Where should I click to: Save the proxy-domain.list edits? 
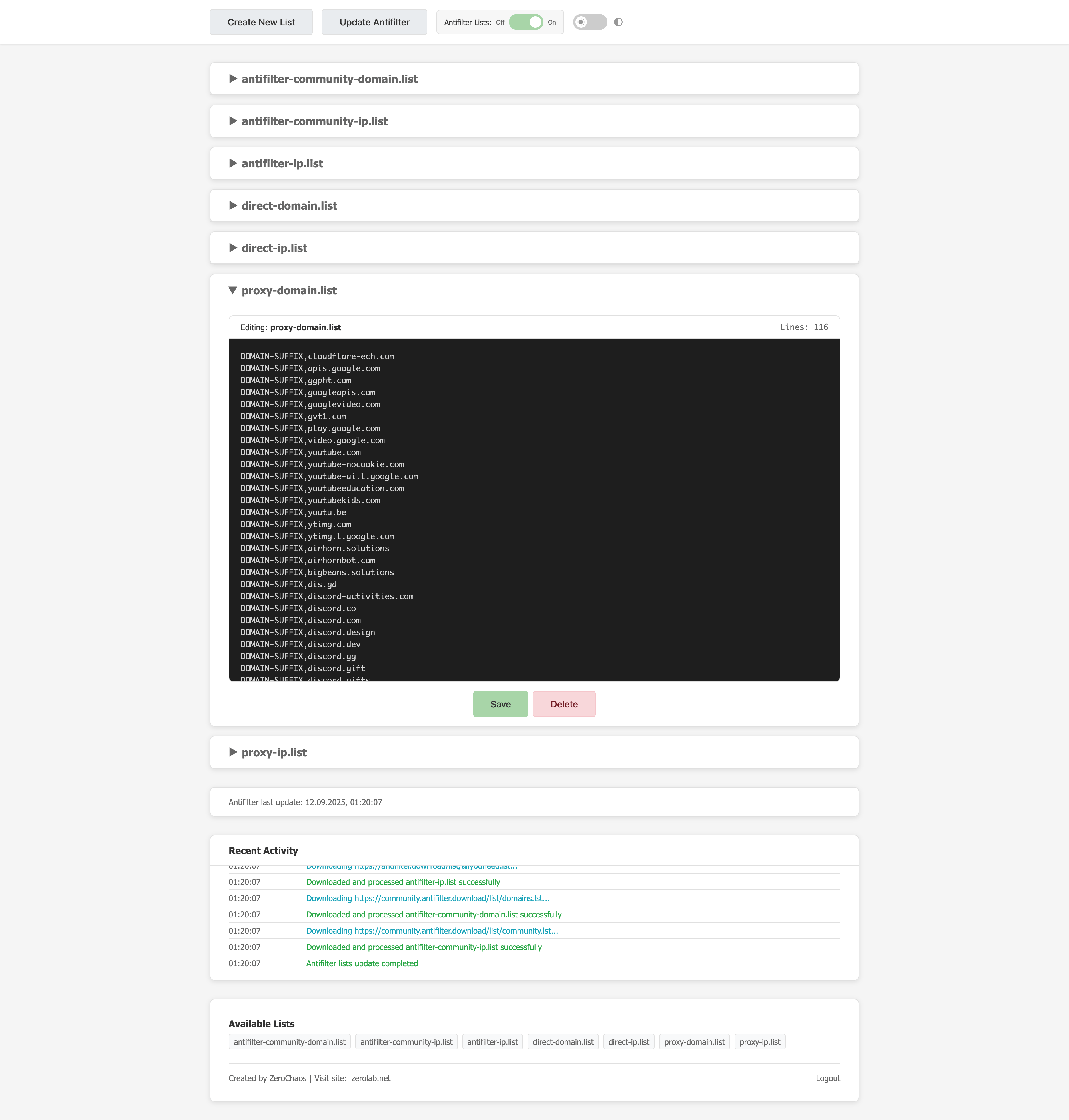point(500,704)
